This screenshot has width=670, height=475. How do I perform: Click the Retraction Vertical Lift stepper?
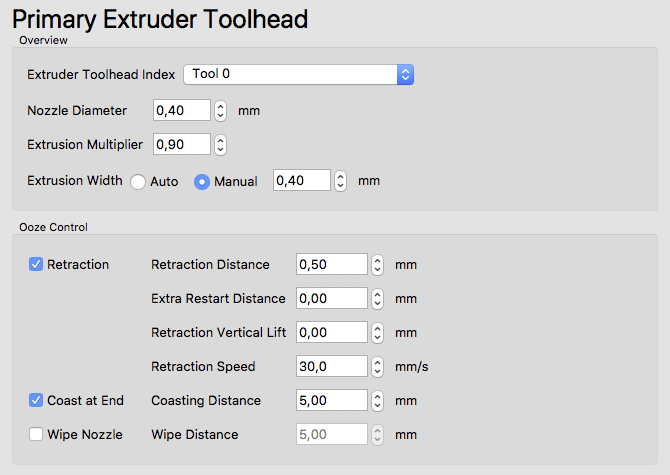coord(378,333)
